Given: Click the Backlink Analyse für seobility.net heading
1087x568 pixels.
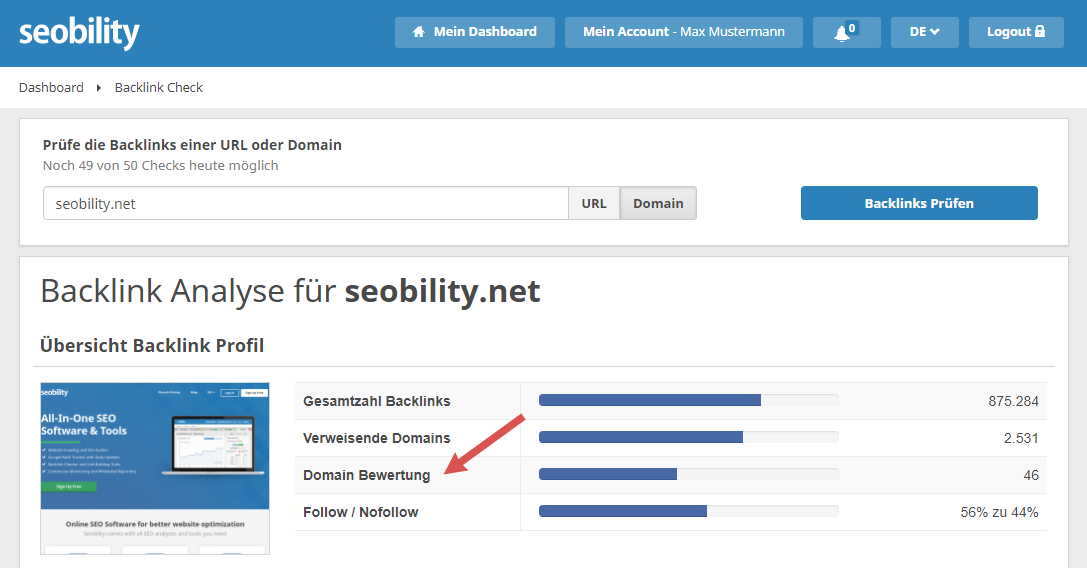Looking at the screenshot, I should (x=290, y=291).
